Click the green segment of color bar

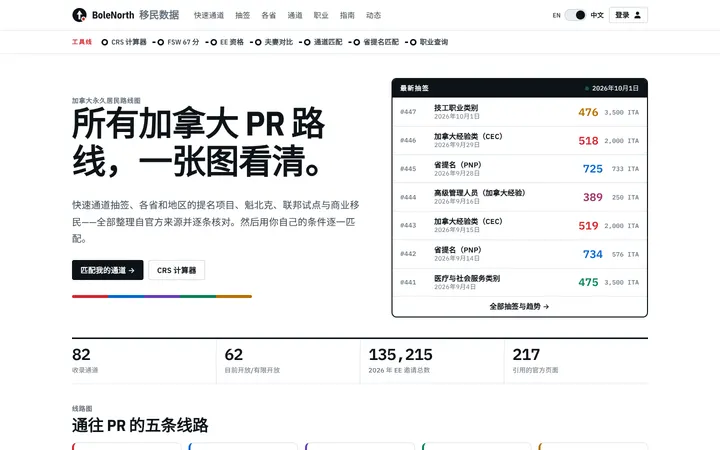click(198, 297)
